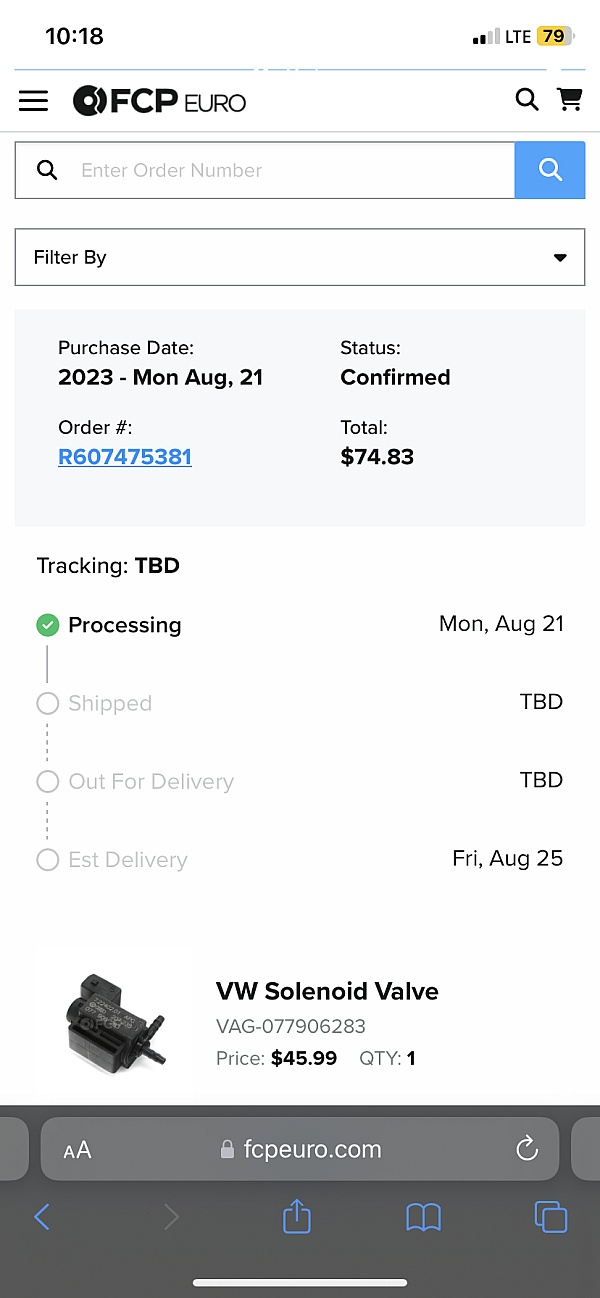The width and height of the screenshot is (600, 1298).
Task: Expand the Filter By dropdown
Action: (x=300, y=257)
